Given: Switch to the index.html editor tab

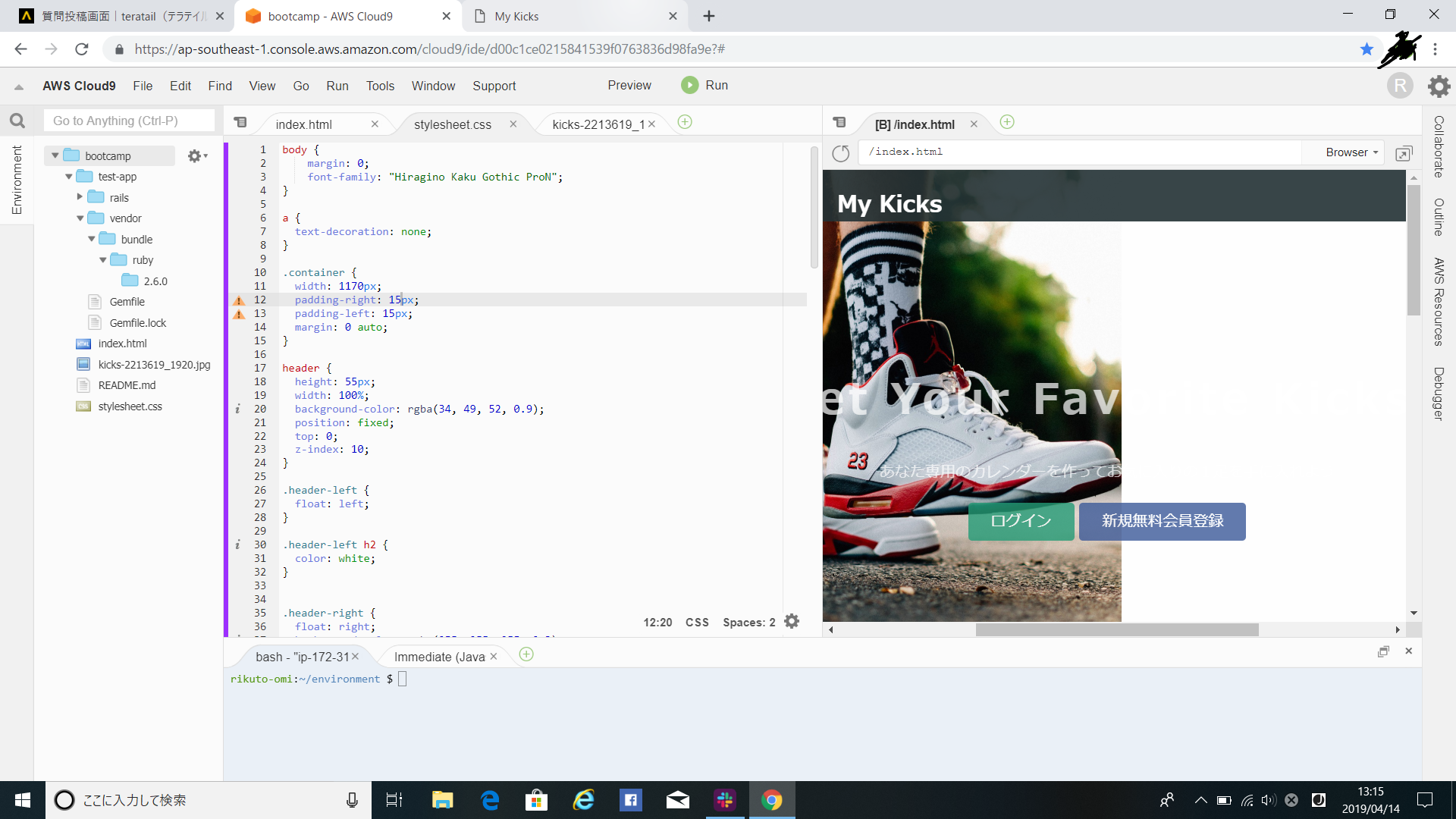Looking at the screenshot, I should [304, 124].
